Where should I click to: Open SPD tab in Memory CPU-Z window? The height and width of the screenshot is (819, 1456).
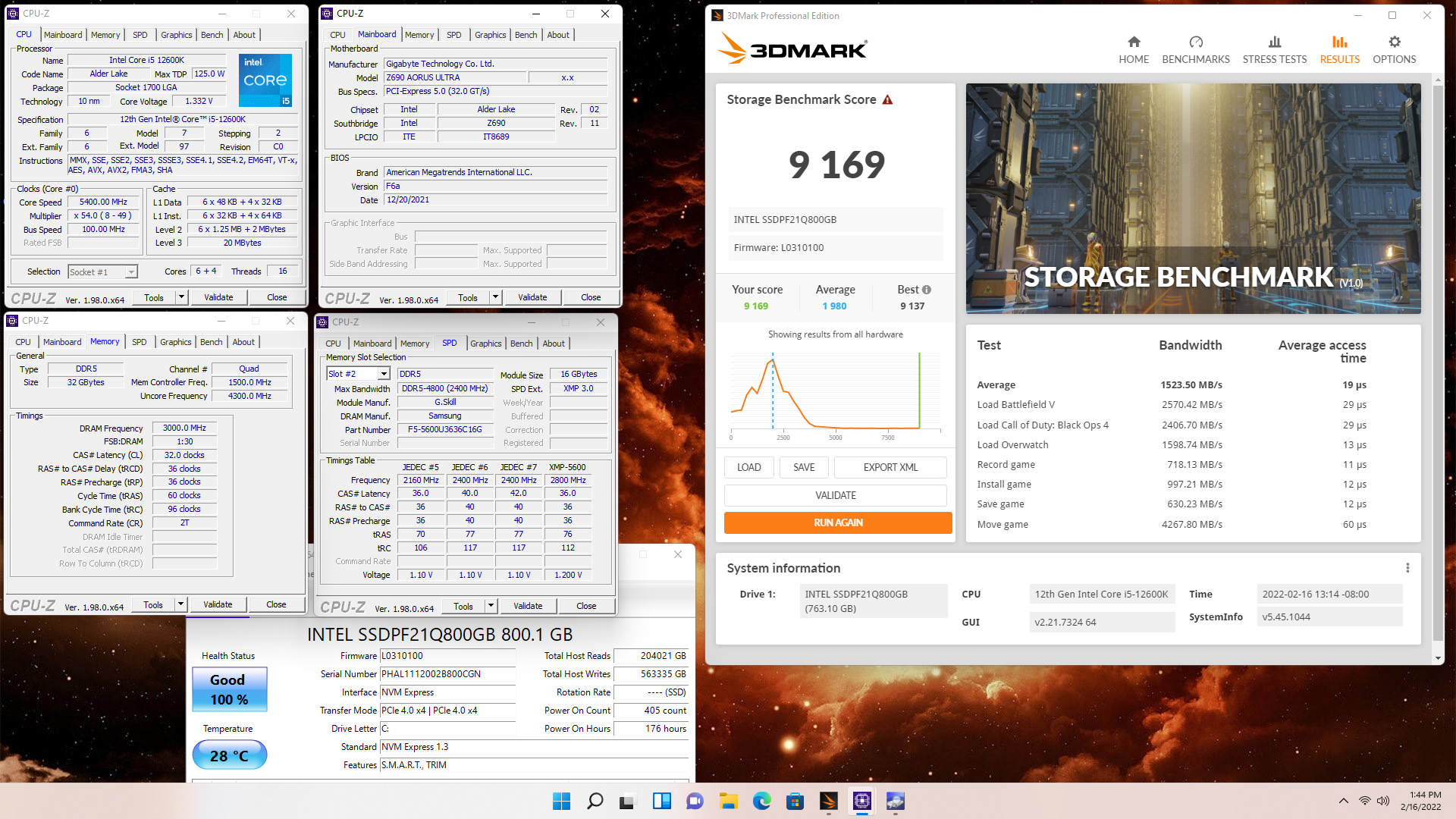pyautogui.click(x=139, y=342)
